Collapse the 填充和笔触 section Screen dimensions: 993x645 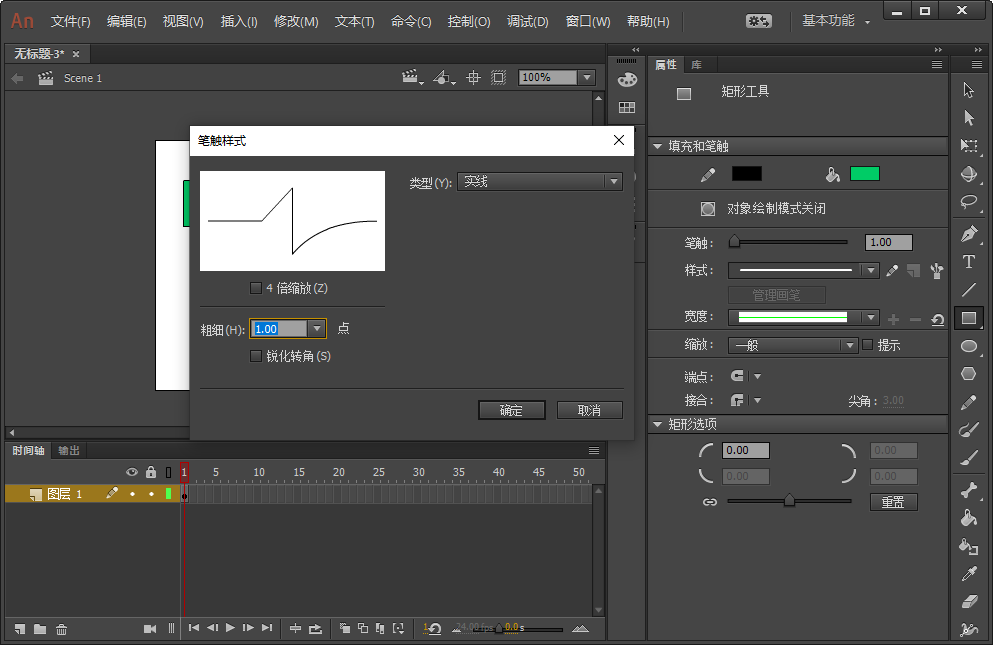pyautogui.click(x=658, y=145)
